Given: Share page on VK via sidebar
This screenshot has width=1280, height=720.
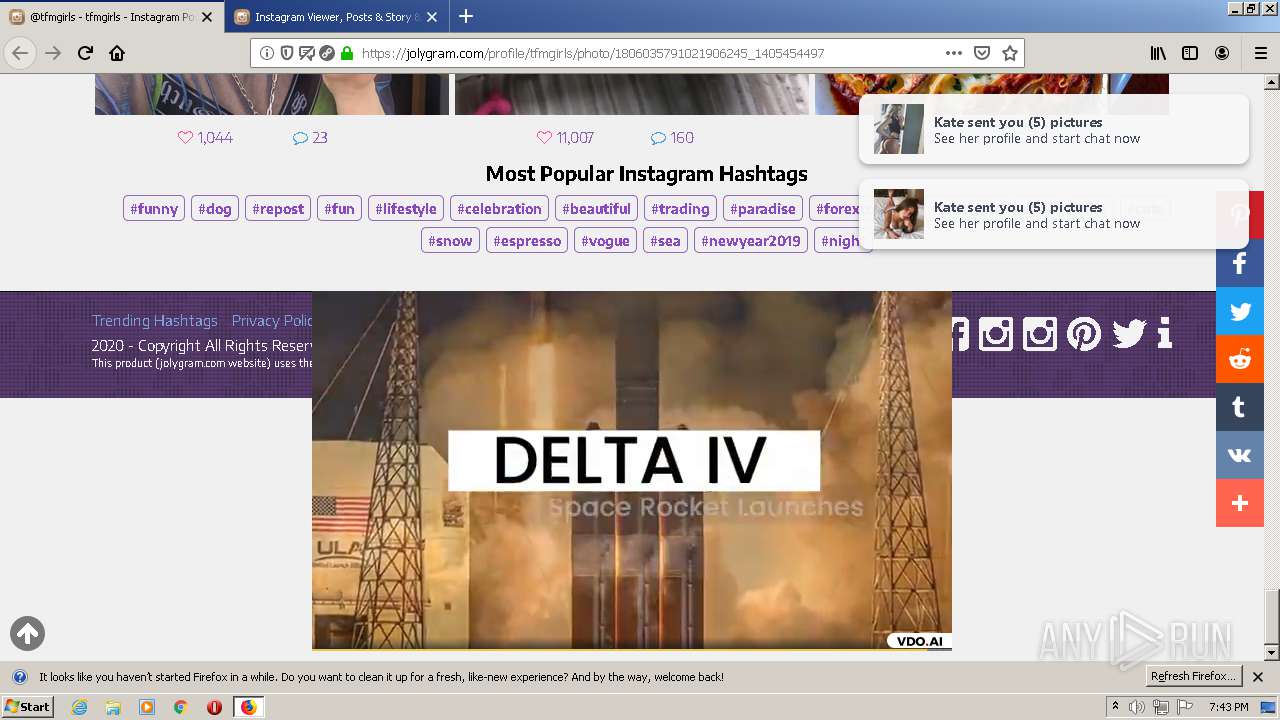Looking at the screenshot, I should (x=1240, y=455).
